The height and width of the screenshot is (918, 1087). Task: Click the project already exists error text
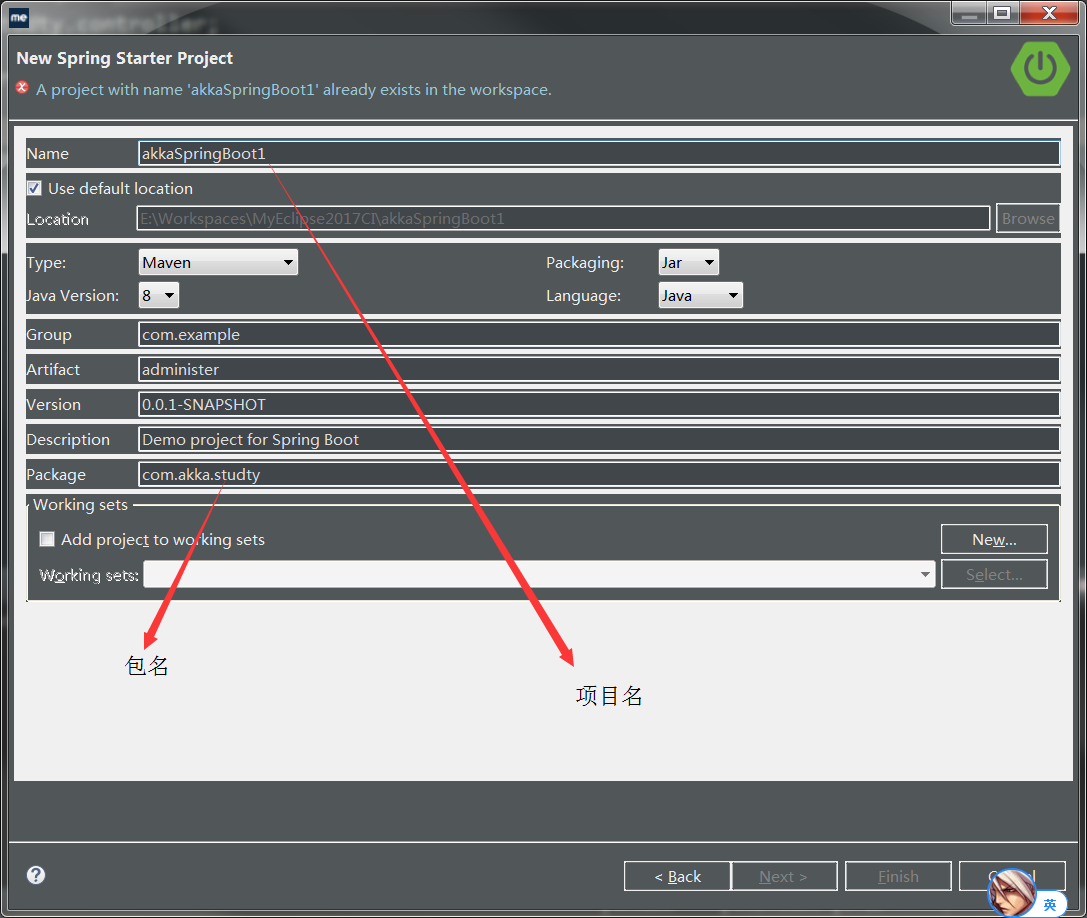click(294, 89)
